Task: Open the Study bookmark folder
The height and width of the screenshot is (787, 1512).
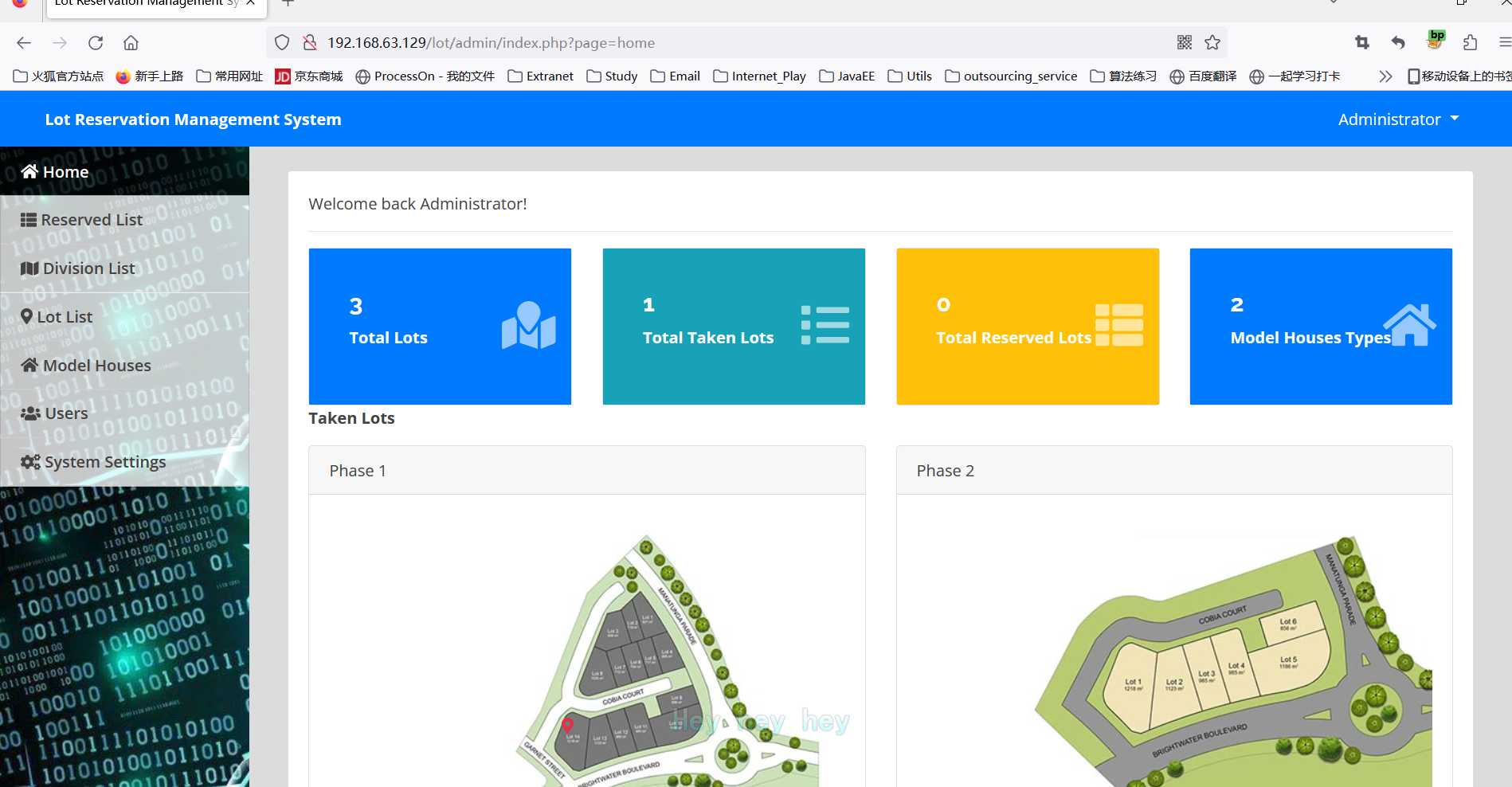Action: click(612, 76)
